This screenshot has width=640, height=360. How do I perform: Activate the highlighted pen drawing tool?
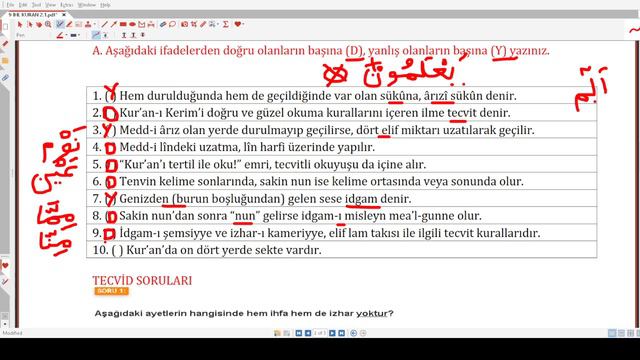(60, 24)
